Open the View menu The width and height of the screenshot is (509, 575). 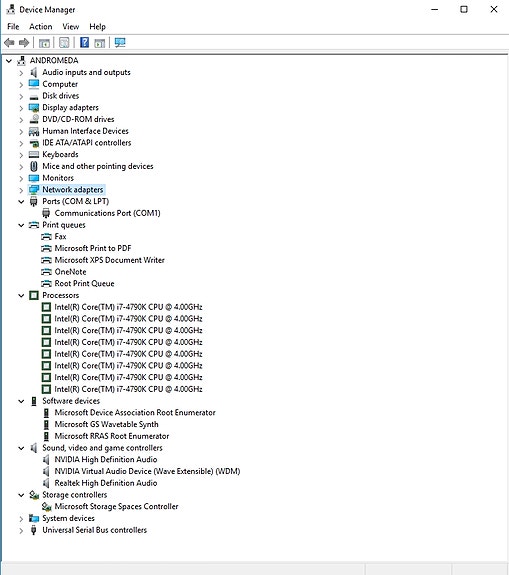point(70,27)
